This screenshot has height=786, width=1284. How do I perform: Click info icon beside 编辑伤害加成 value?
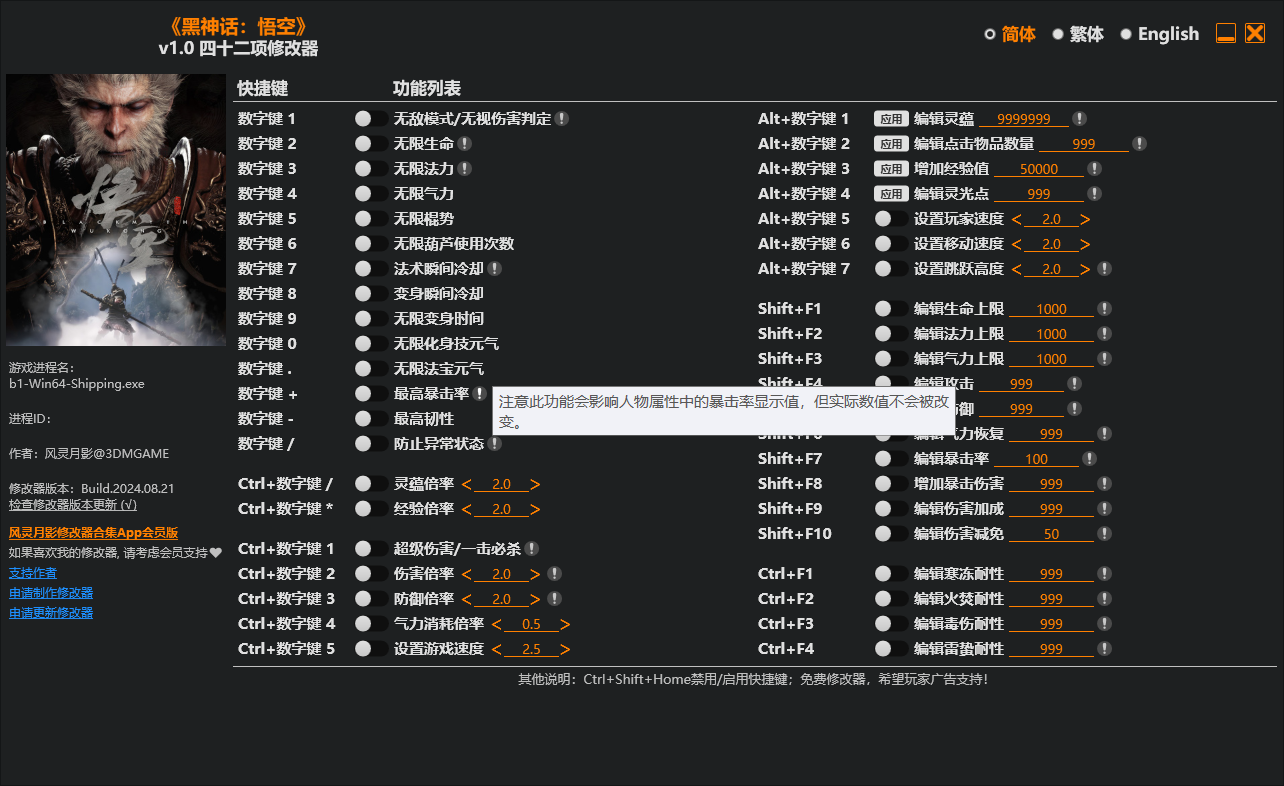[x=1104, y=509]
